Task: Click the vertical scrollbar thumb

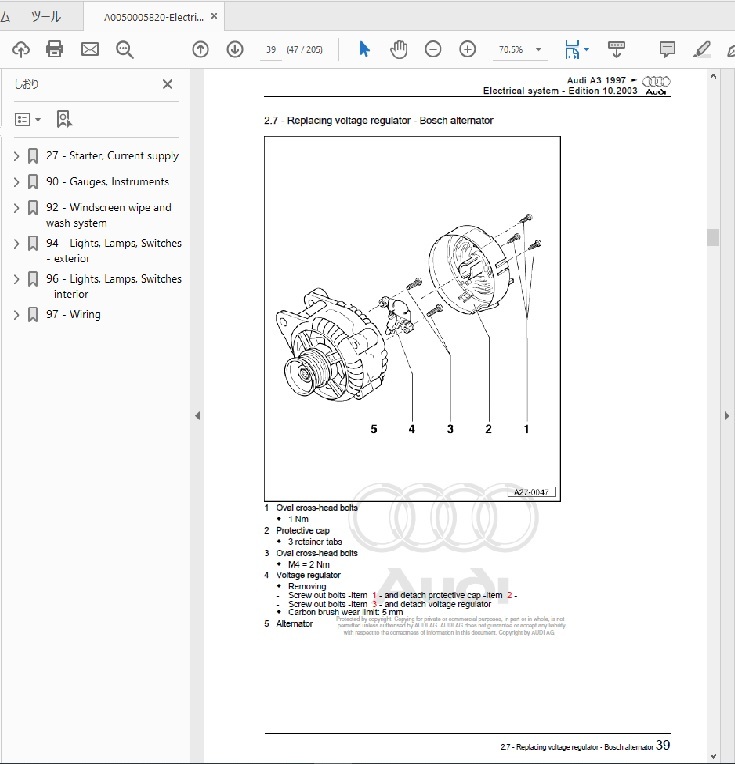Action: coord(713,237)
